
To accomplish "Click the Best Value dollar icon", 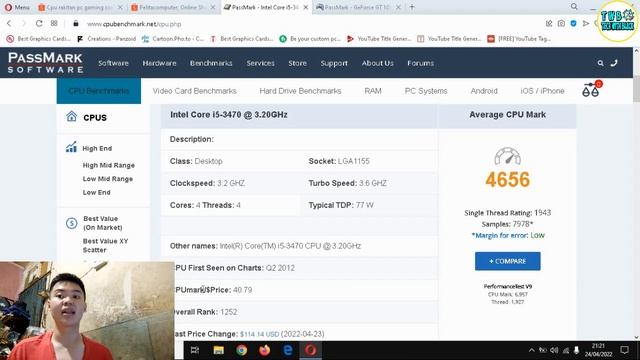I will [71, 223].
